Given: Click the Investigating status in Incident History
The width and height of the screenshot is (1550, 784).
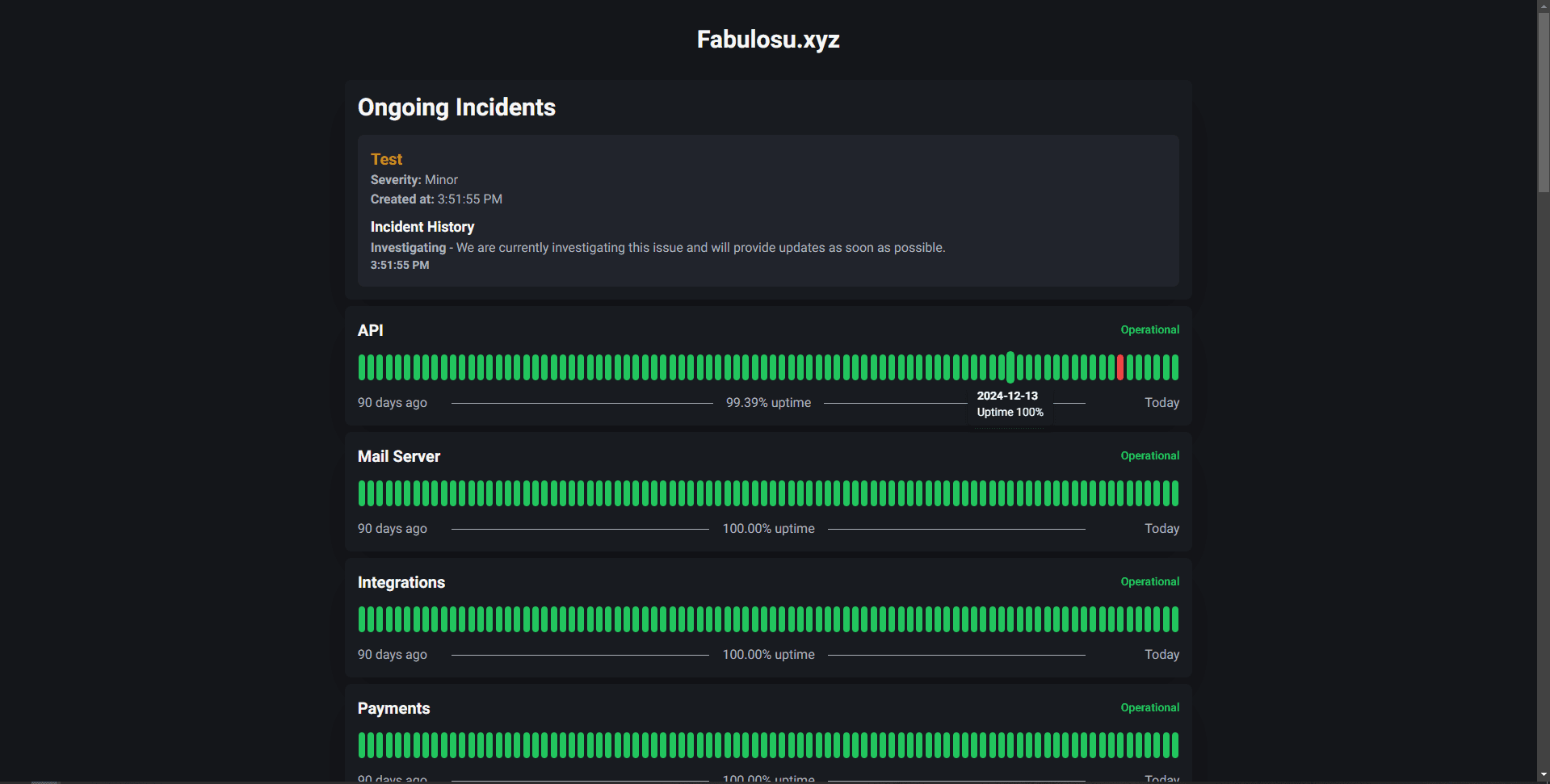Looking at the screenshot, I should 408,248.
